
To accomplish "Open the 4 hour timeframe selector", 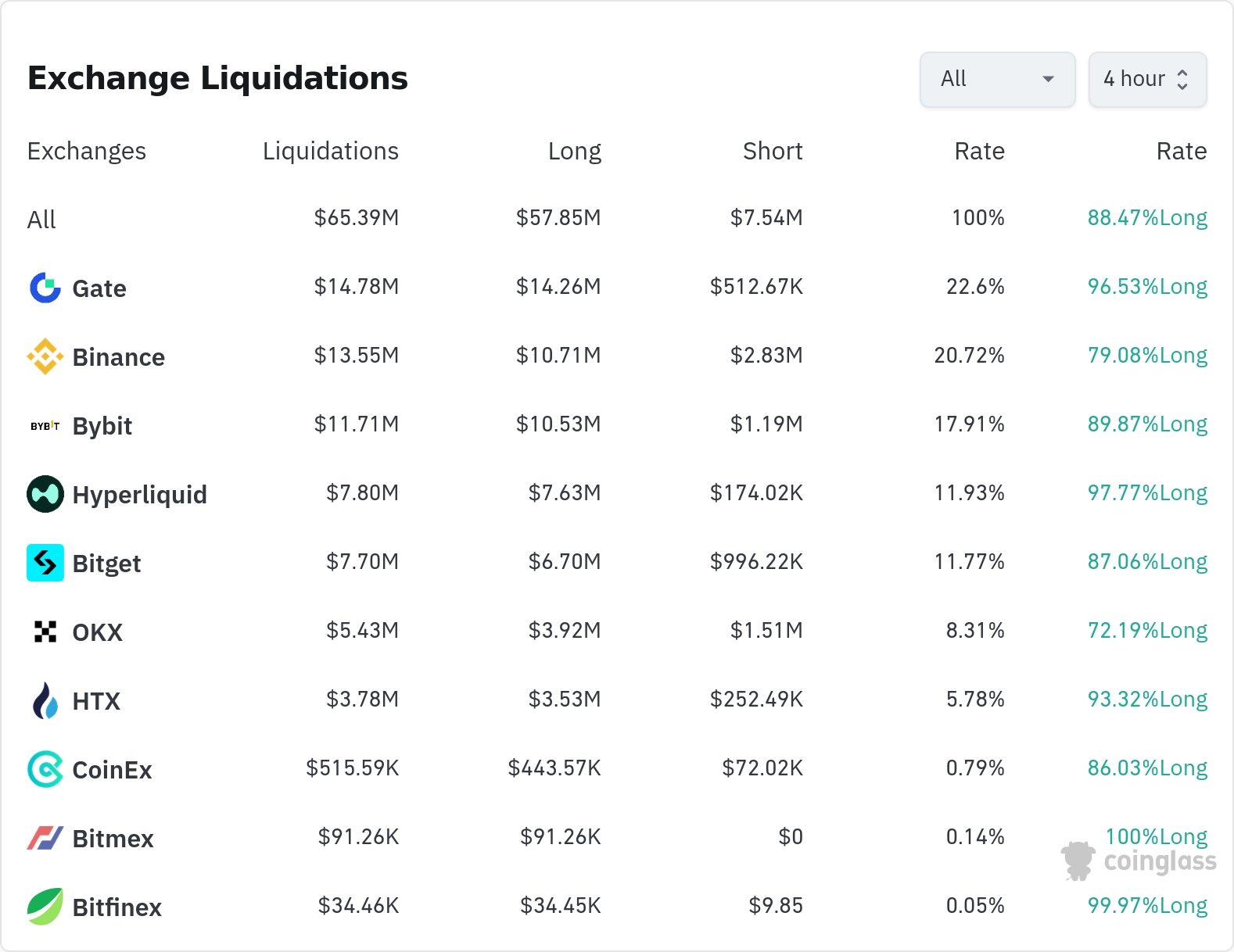I will coord(1147,79).
